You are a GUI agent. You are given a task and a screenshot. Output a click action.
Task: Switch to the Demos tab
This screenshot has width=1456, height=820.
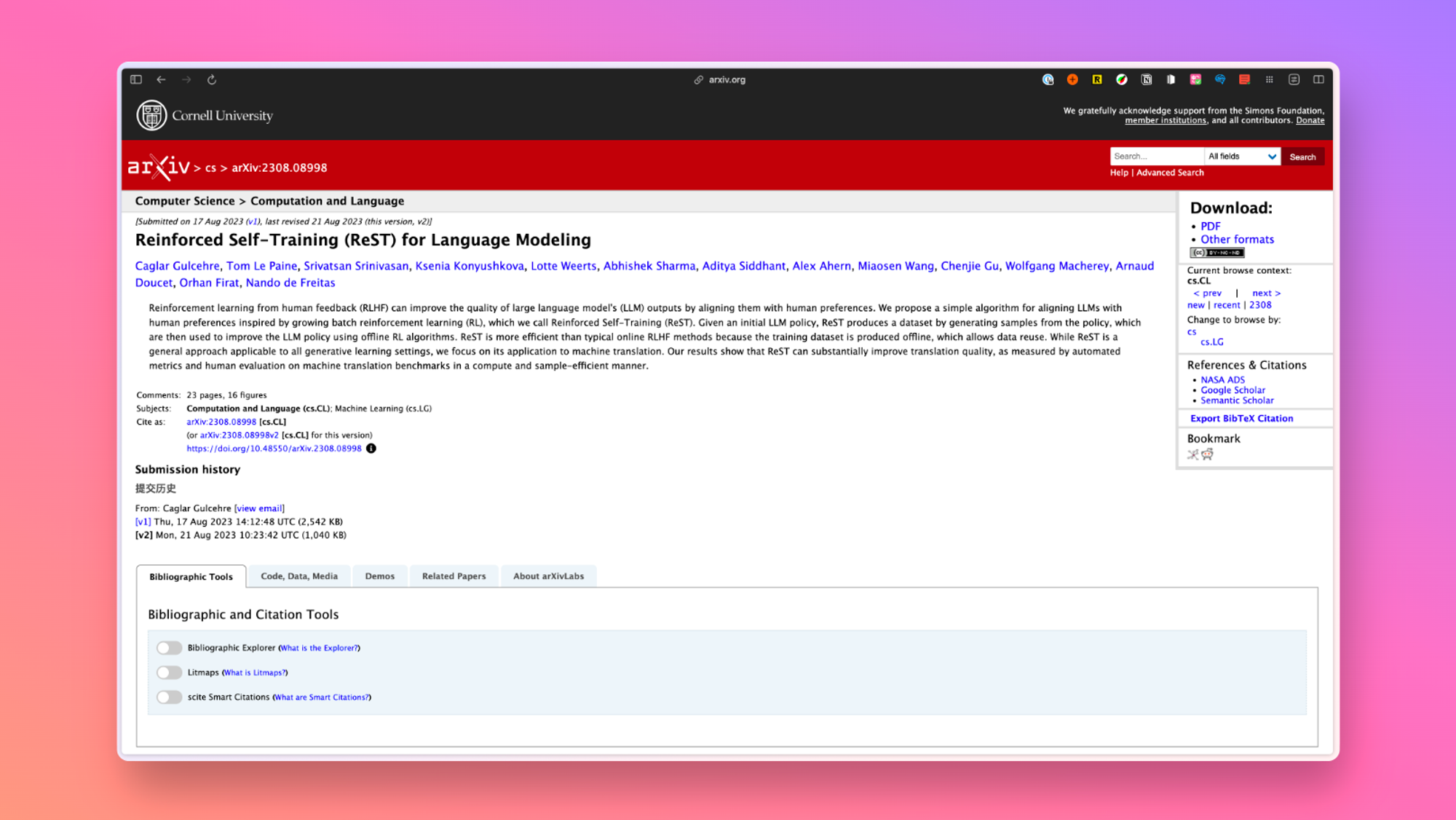coord(379,576)
